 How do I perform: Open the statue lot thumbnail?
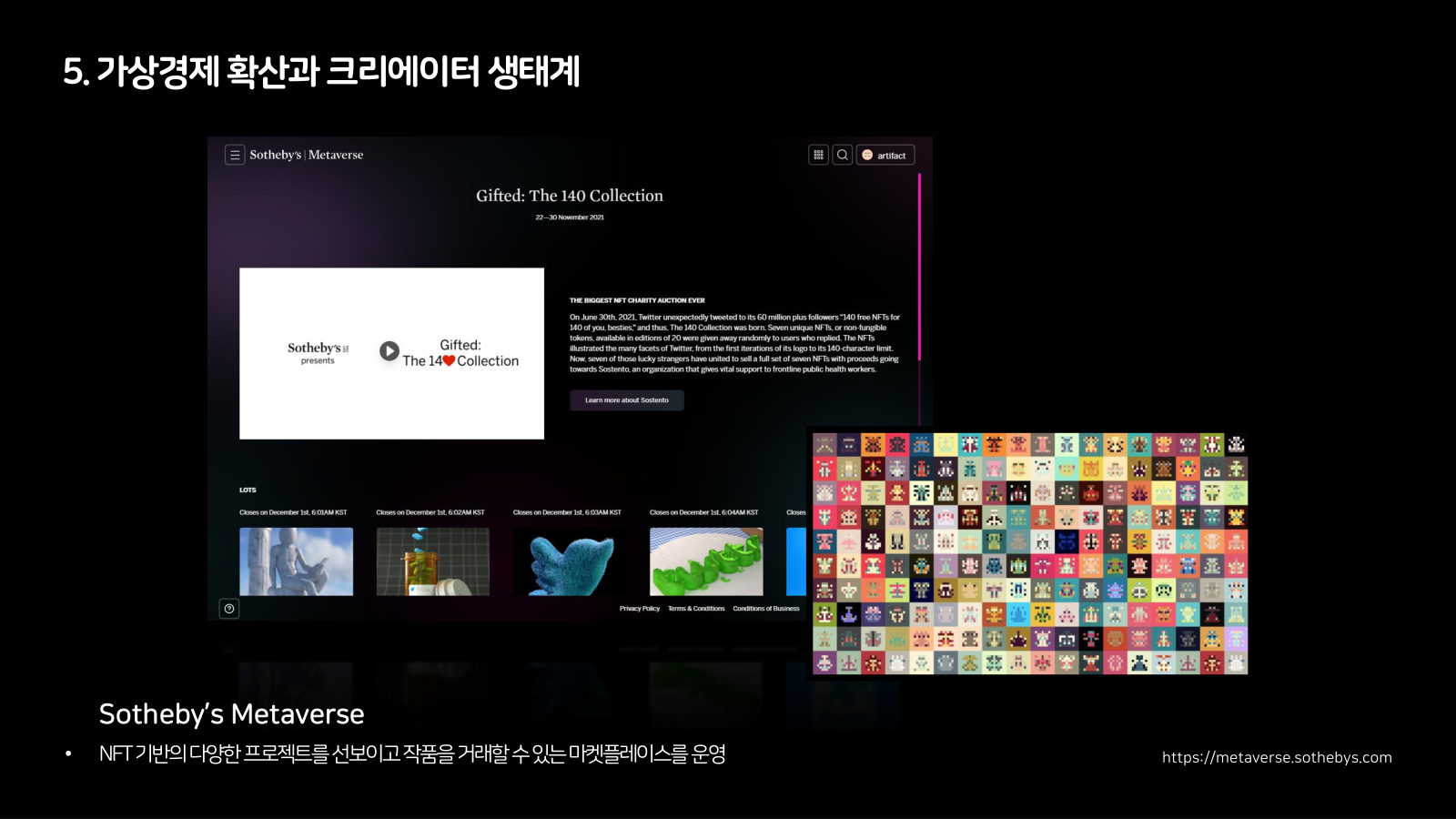pos(297,561)
